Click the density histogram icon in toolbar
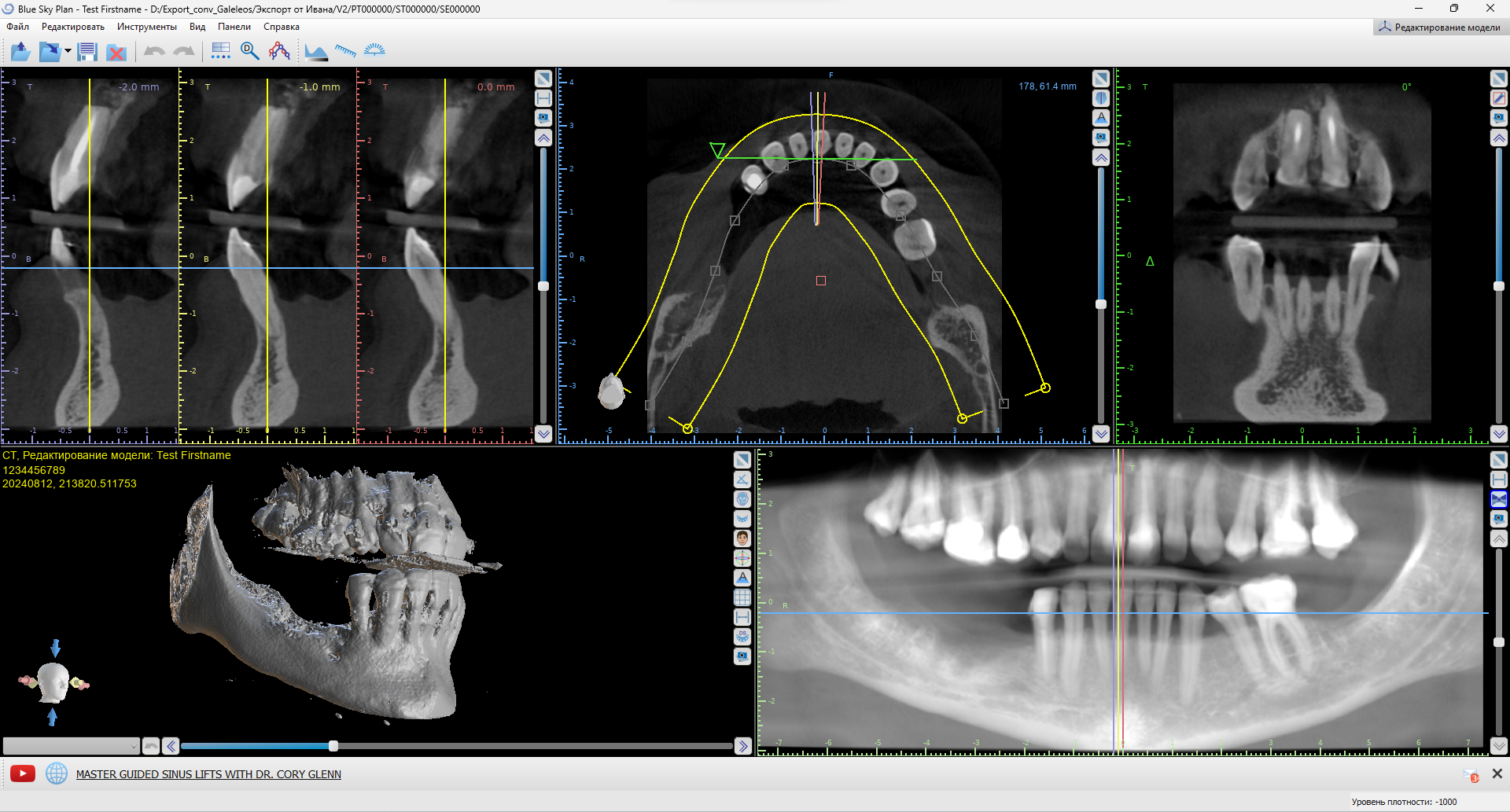 [316, 52]
